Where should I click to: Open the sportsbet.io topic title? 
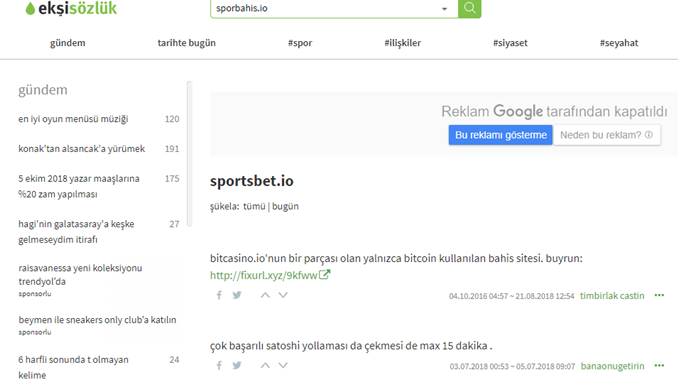[x=252, y=181]
